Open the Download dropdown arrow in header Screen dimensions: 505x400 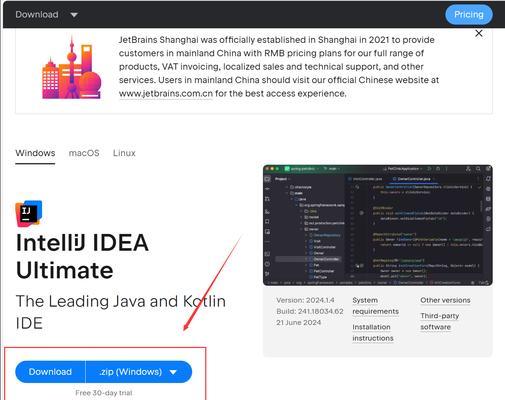tap(74, 15)
